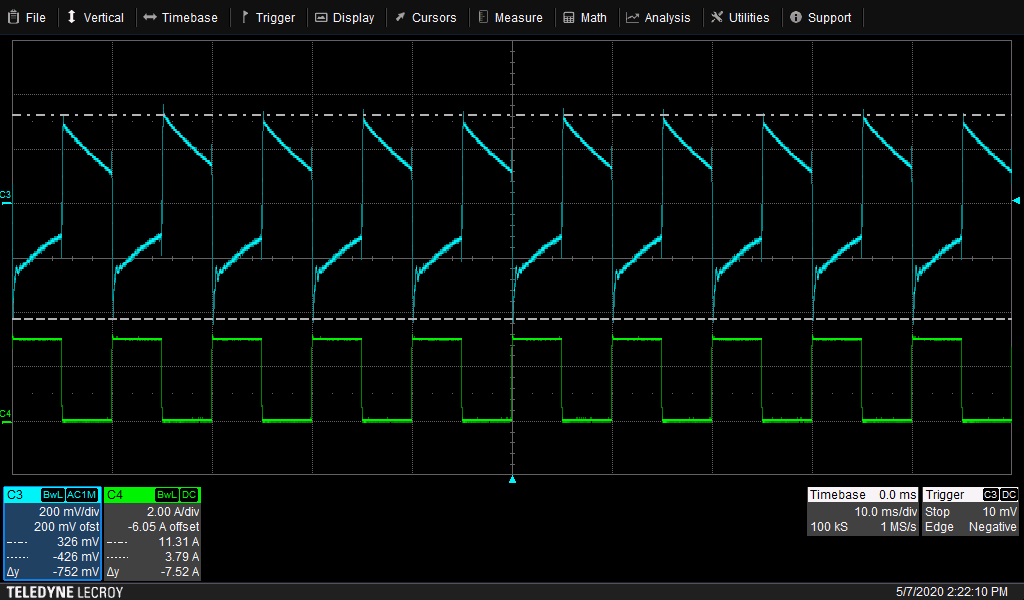This screenshot has height=600, width=1024.
Task: Click the Display panel icon
Action: [320, 16]
